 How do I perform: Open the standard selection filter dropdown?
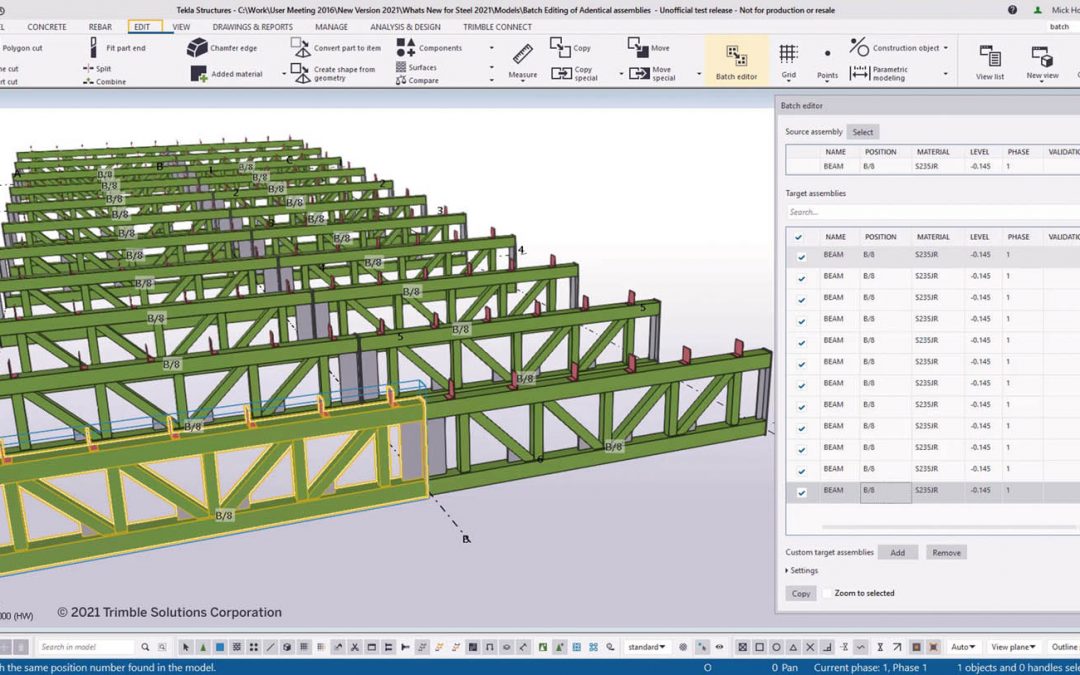[647, 647]
